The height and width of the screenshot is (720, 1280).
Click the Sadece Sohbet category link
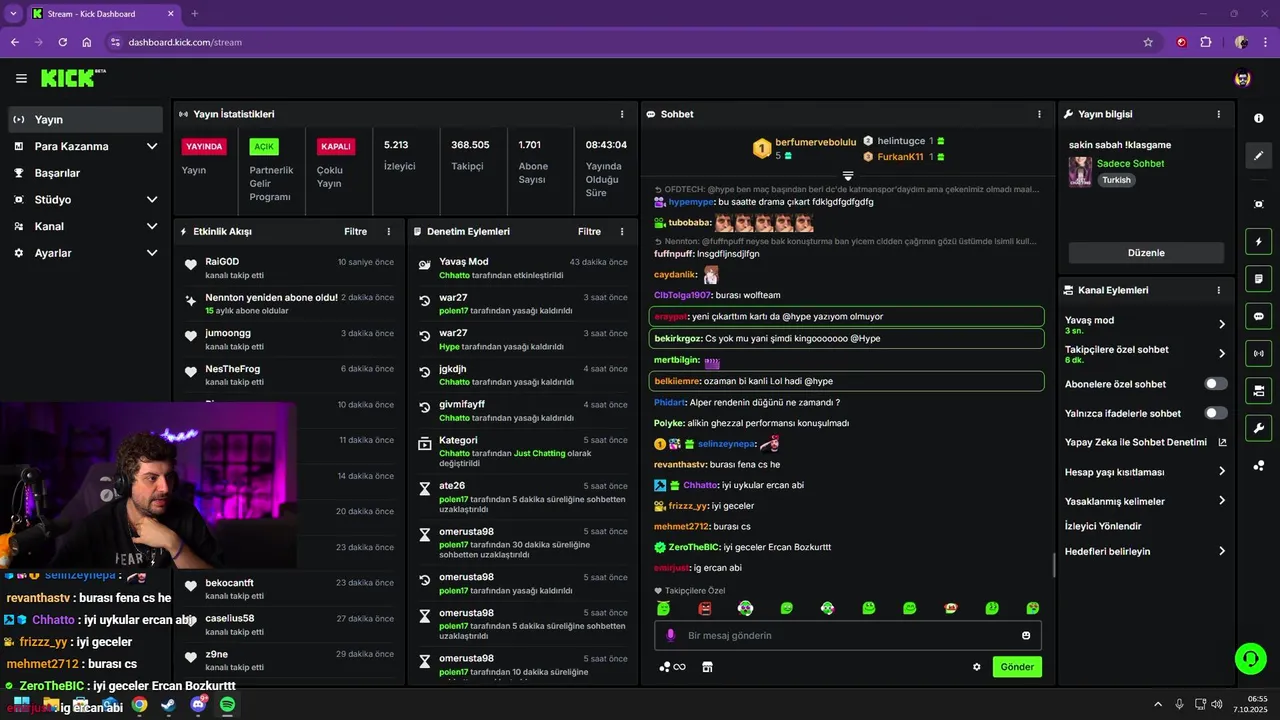click(x=1130, y=163)
